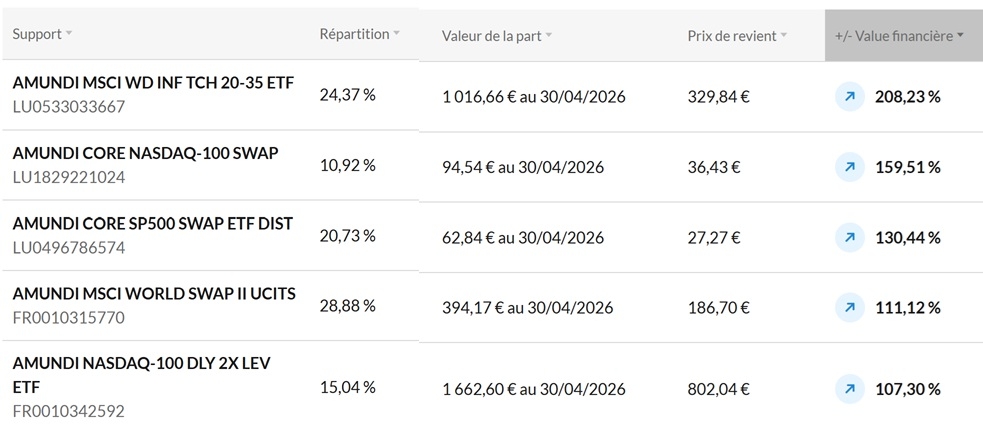Sort by Répartition column arrow

tap(396, 34)
